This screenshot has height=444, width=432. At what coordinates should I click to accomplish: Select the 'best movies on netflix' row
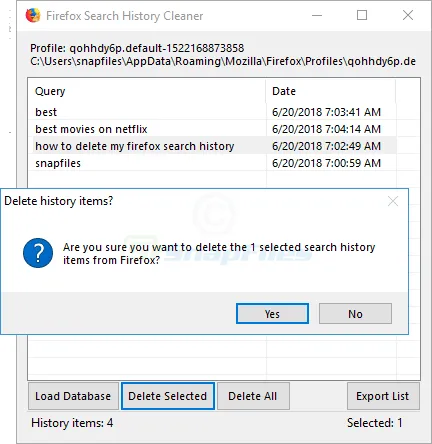pos(214,129)
